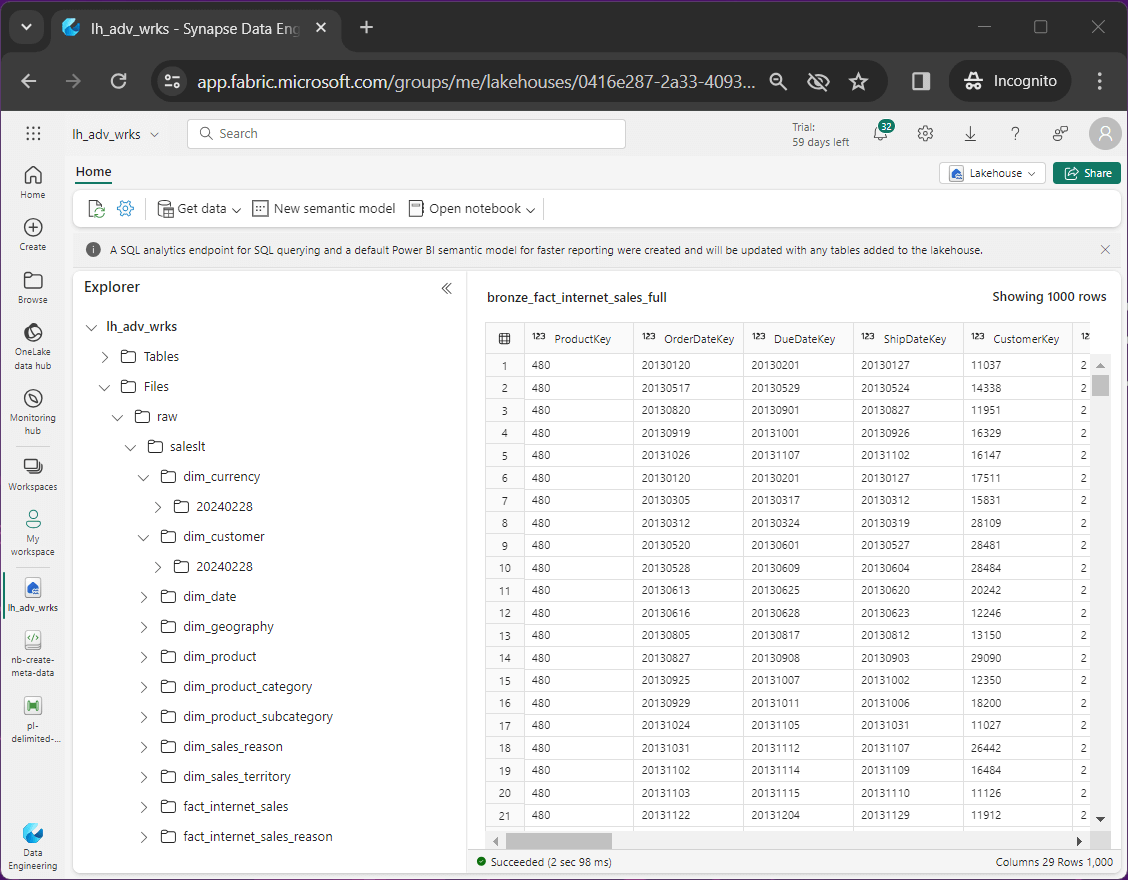This screenshot has width=1128, height=880.
Task: Expand the Tables folder
Action: point(105,357)
